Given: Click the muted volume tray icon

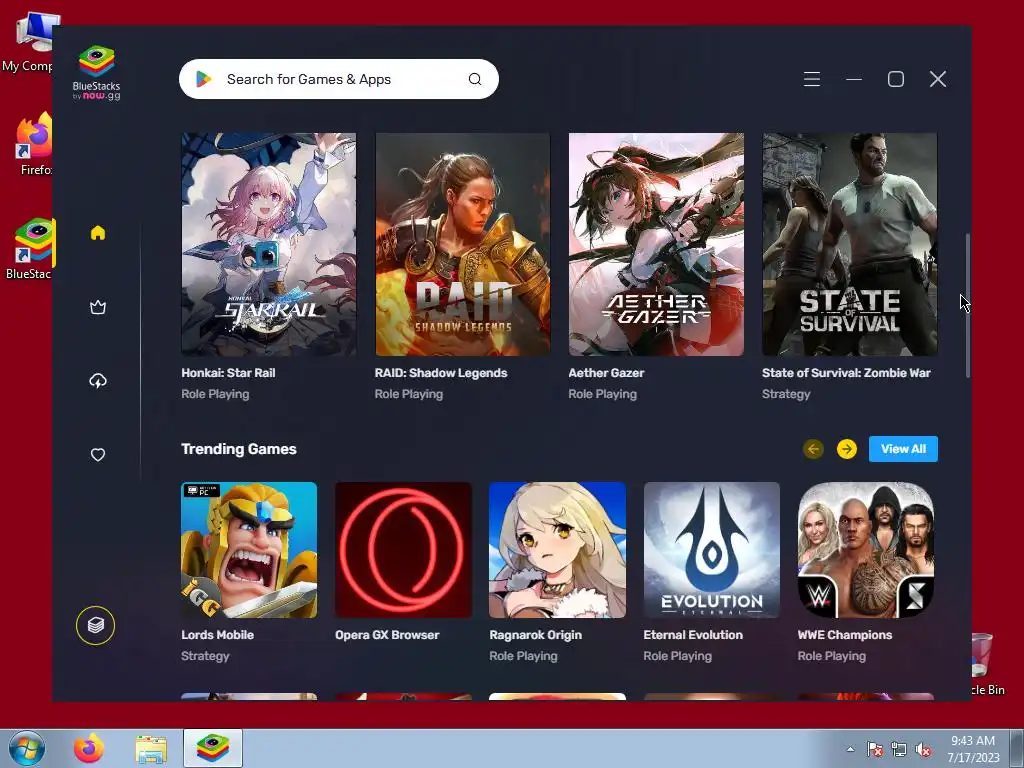Looking at the screenshot, I should tap(923, 749).
